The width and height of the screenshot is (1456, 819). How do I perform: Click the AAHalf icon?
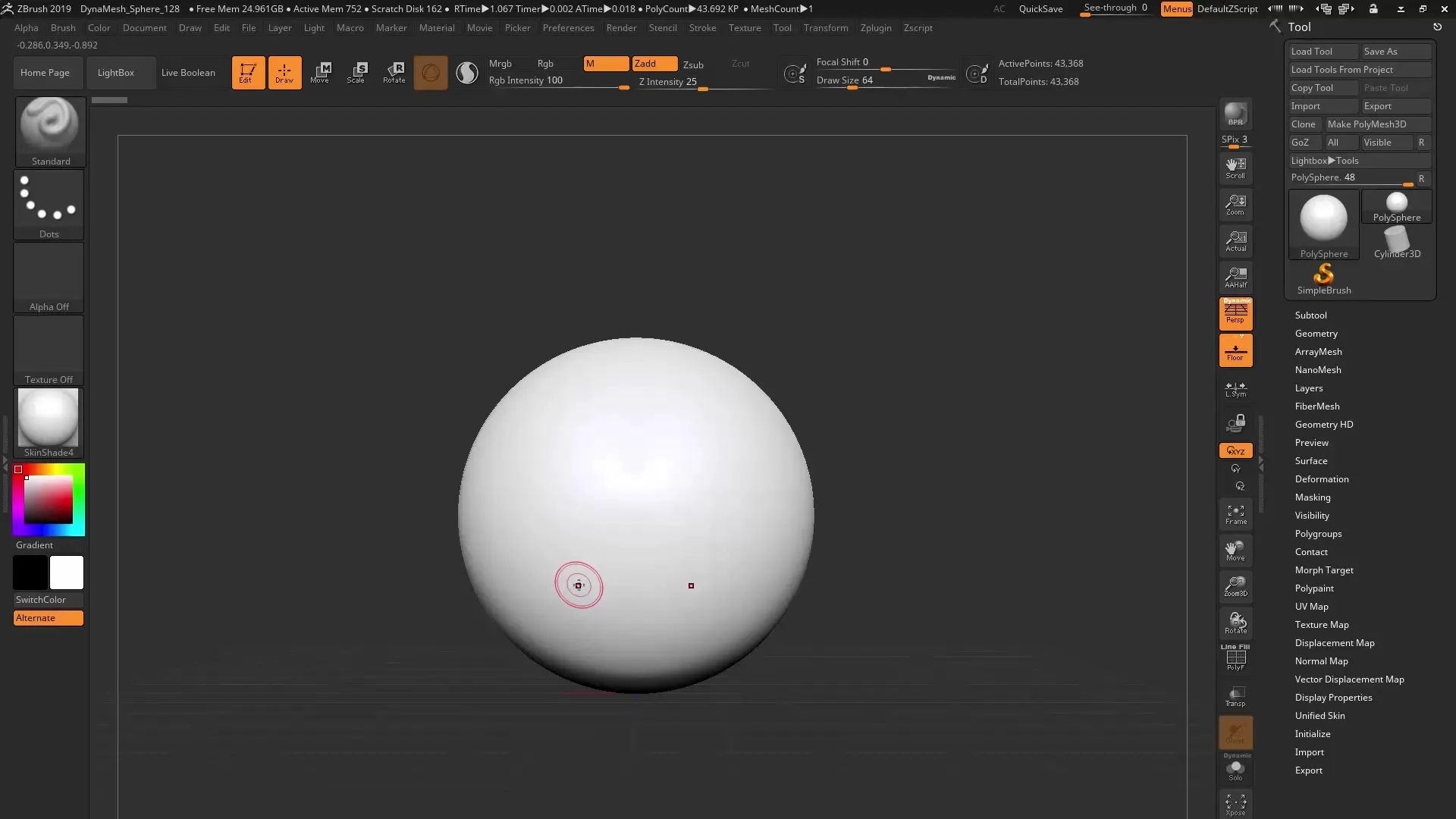pyautogui.click(x=1235, y=278)
